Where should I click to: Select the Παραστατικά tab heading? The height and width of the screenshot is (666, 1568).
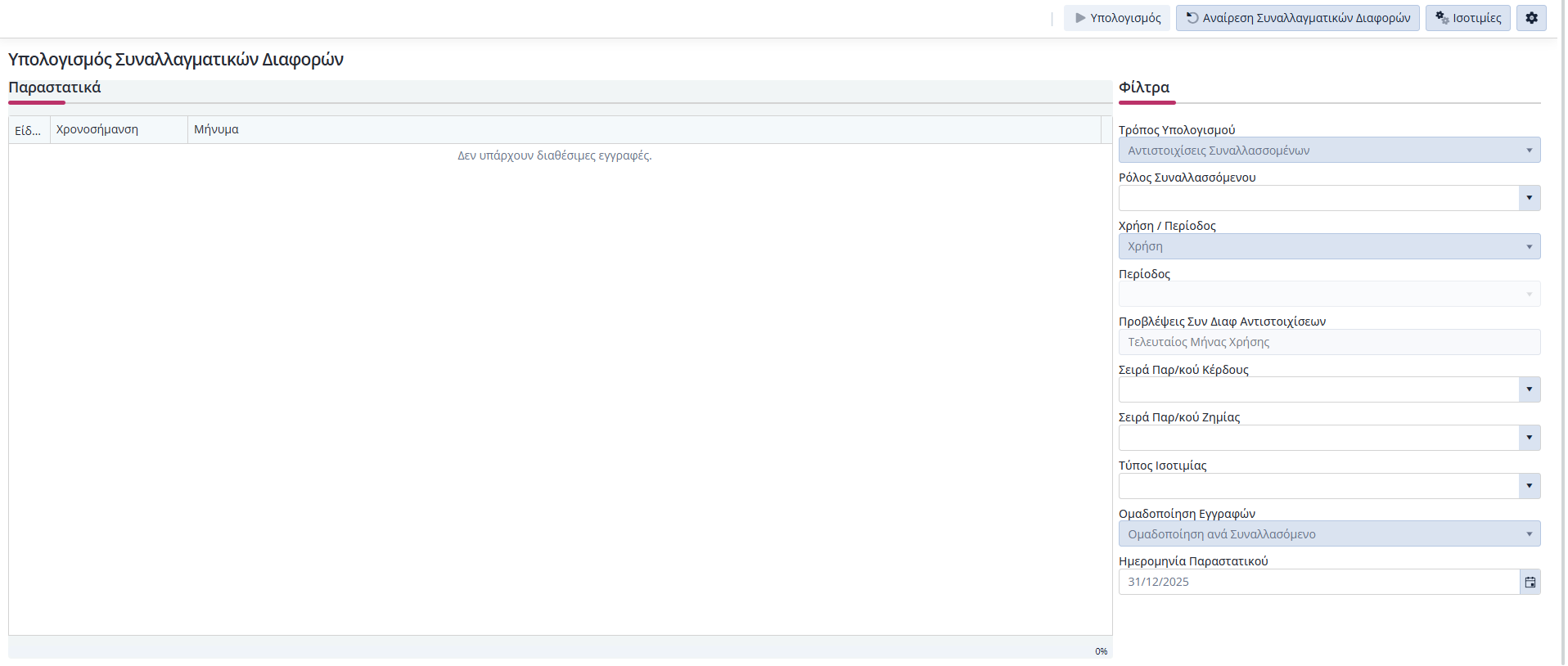tap(55, 88)
